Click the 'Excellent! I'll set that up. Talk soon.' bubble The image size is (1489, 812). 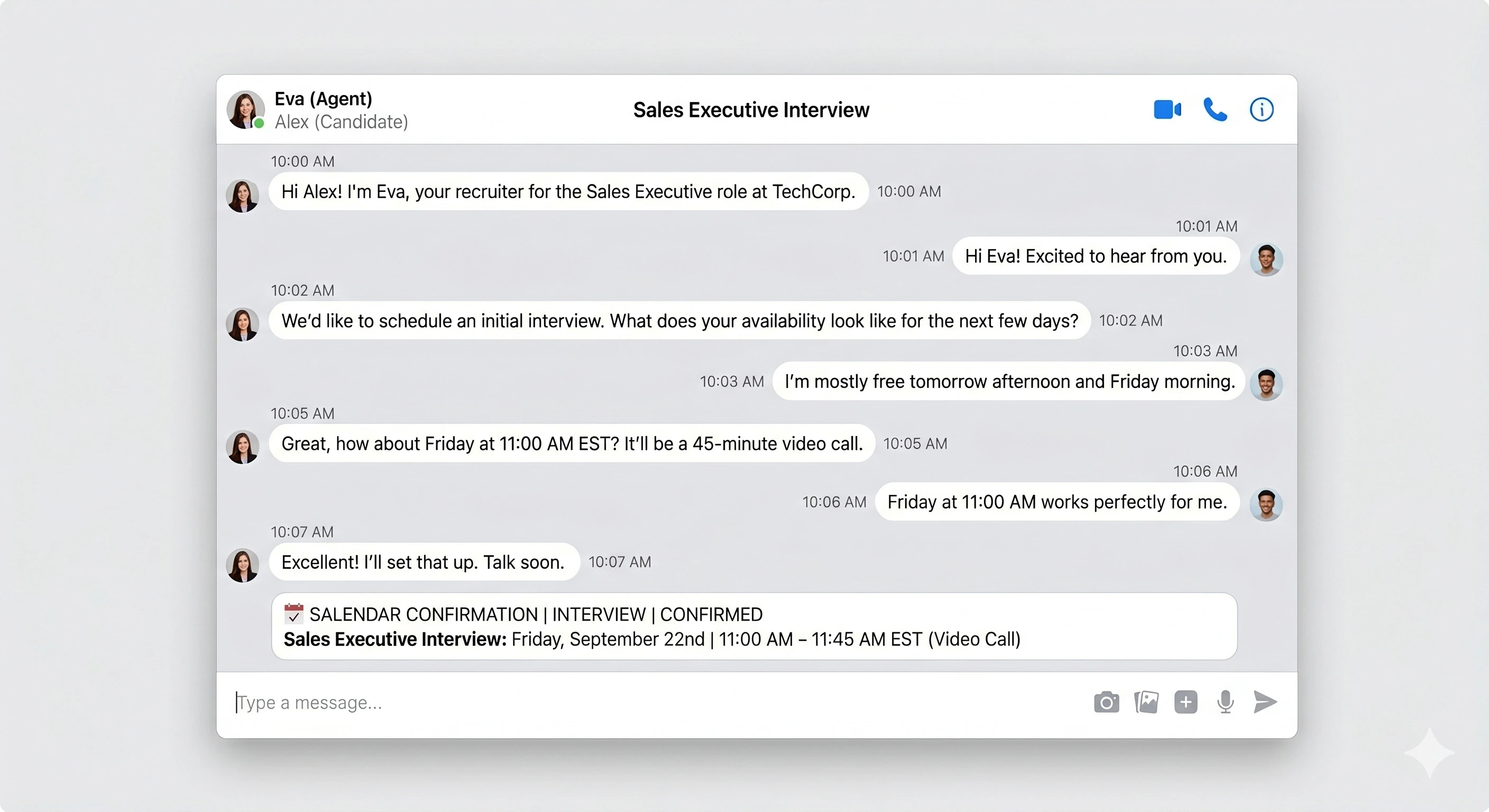pyautogui.click(x=424, y=562)
